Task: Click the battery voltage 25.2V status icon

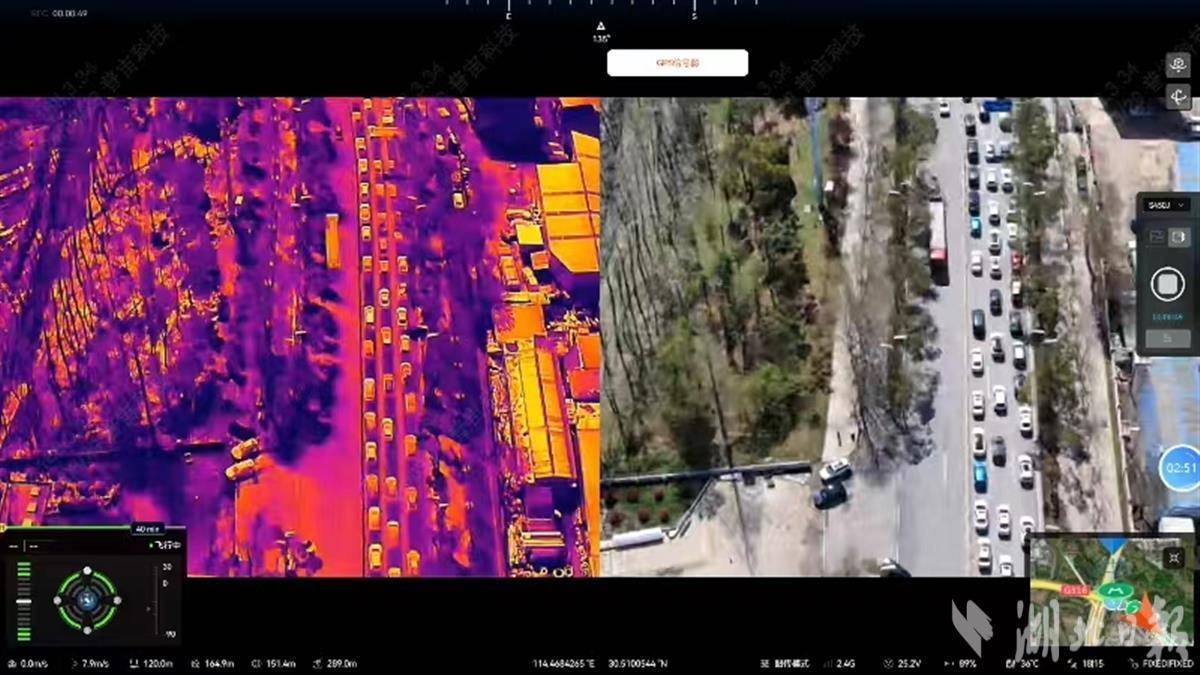Action: click(887, 664)
